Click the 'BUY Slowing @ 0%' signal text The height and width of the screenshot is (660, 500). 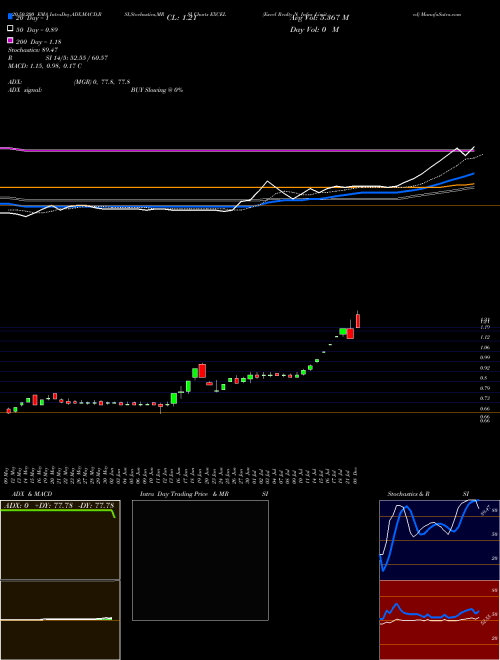[x=157, y=90]
